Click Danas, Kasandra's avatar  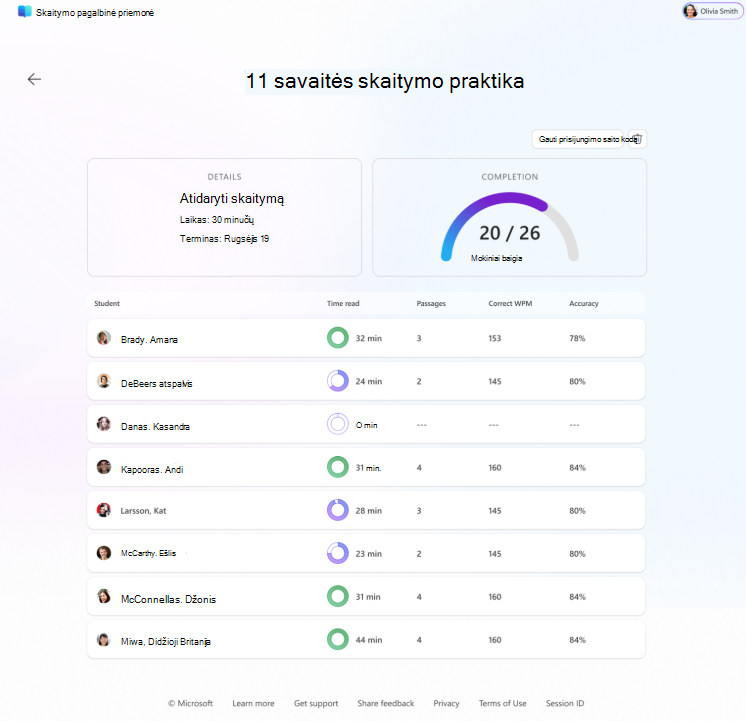point(104,424)
